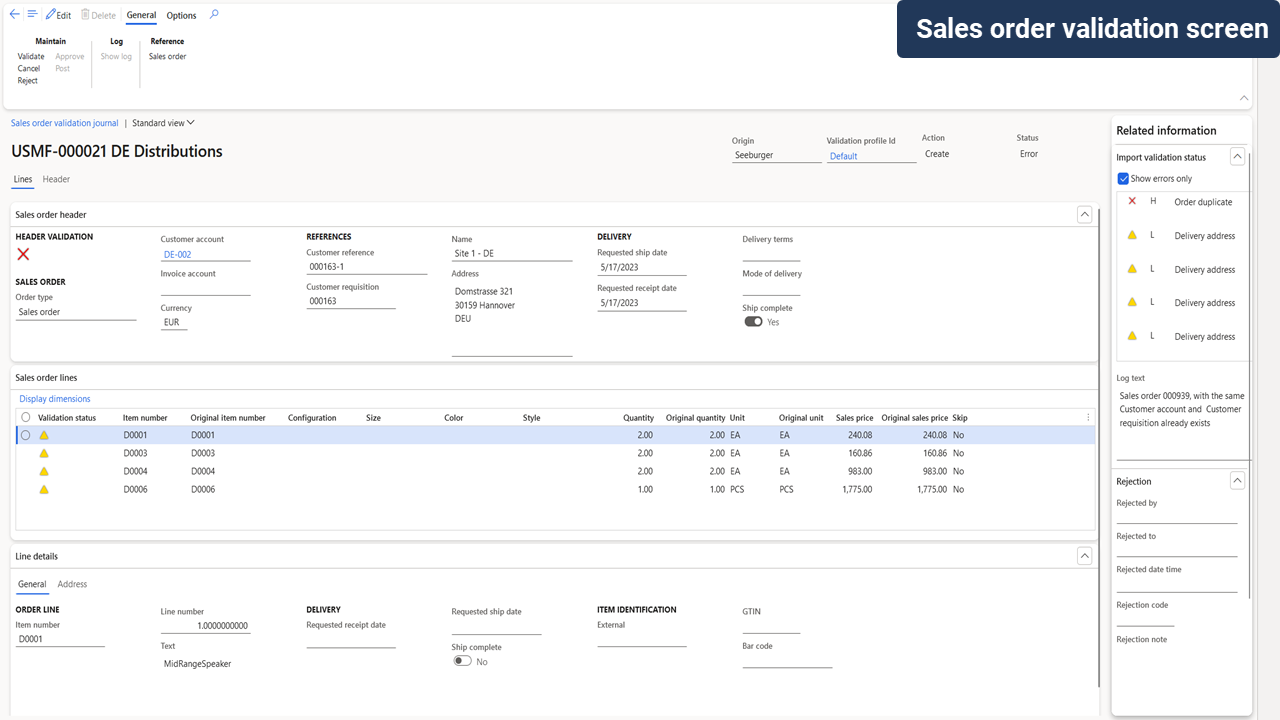Sort by Quantity column header
Screen dimensions: 1280x720
[638, 417]
